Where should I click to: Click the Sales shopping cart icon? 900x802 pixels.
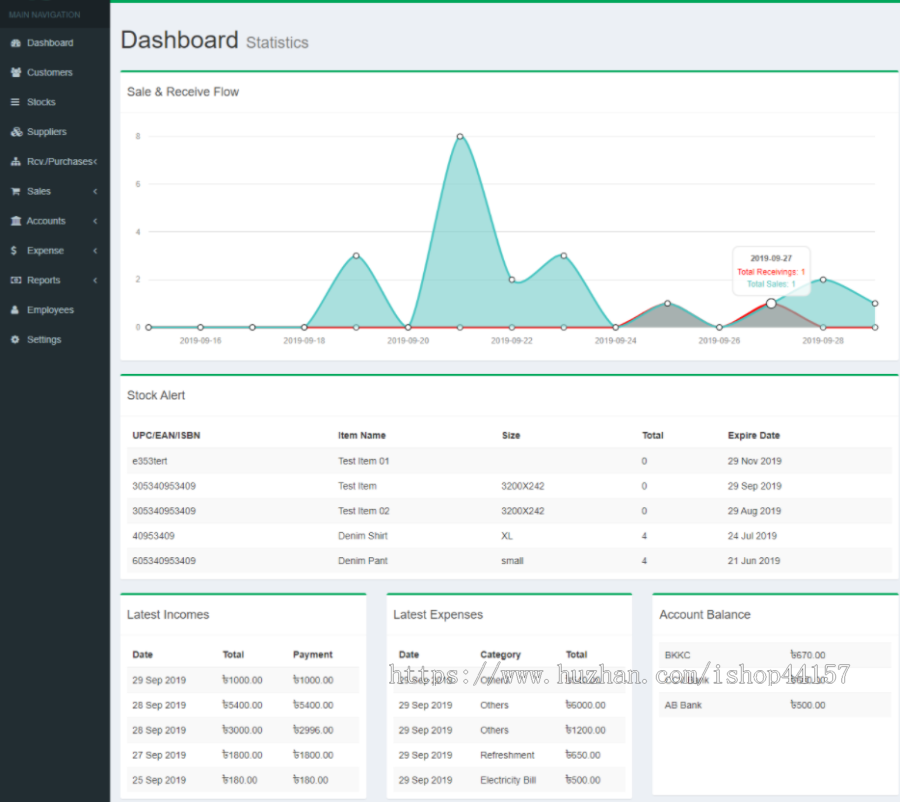(15, 191)
